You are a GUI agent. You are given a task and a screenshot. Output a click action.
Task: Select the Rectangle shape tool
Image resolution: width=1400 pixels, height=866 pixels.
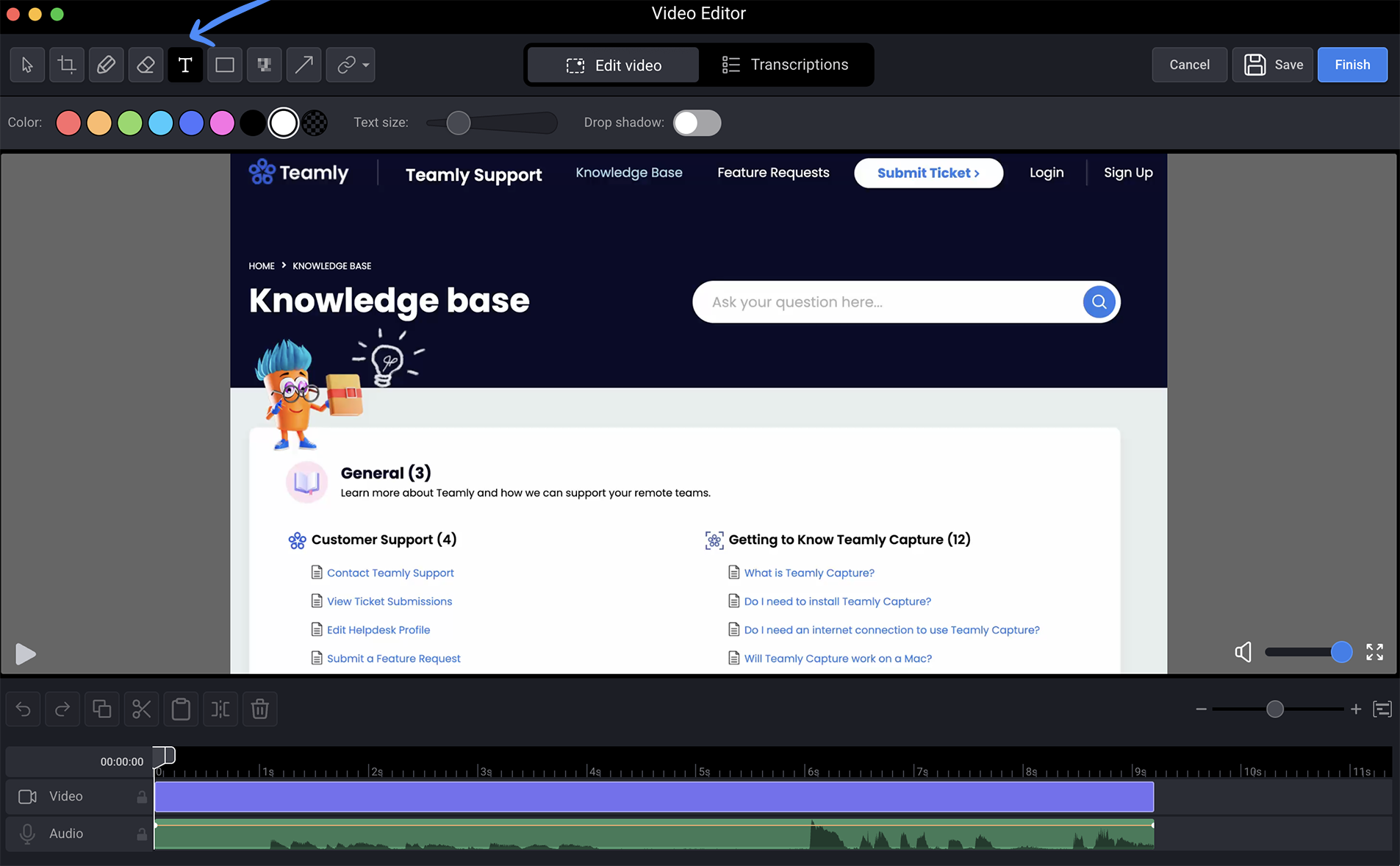pyautogui.click(x=225, y=65)
